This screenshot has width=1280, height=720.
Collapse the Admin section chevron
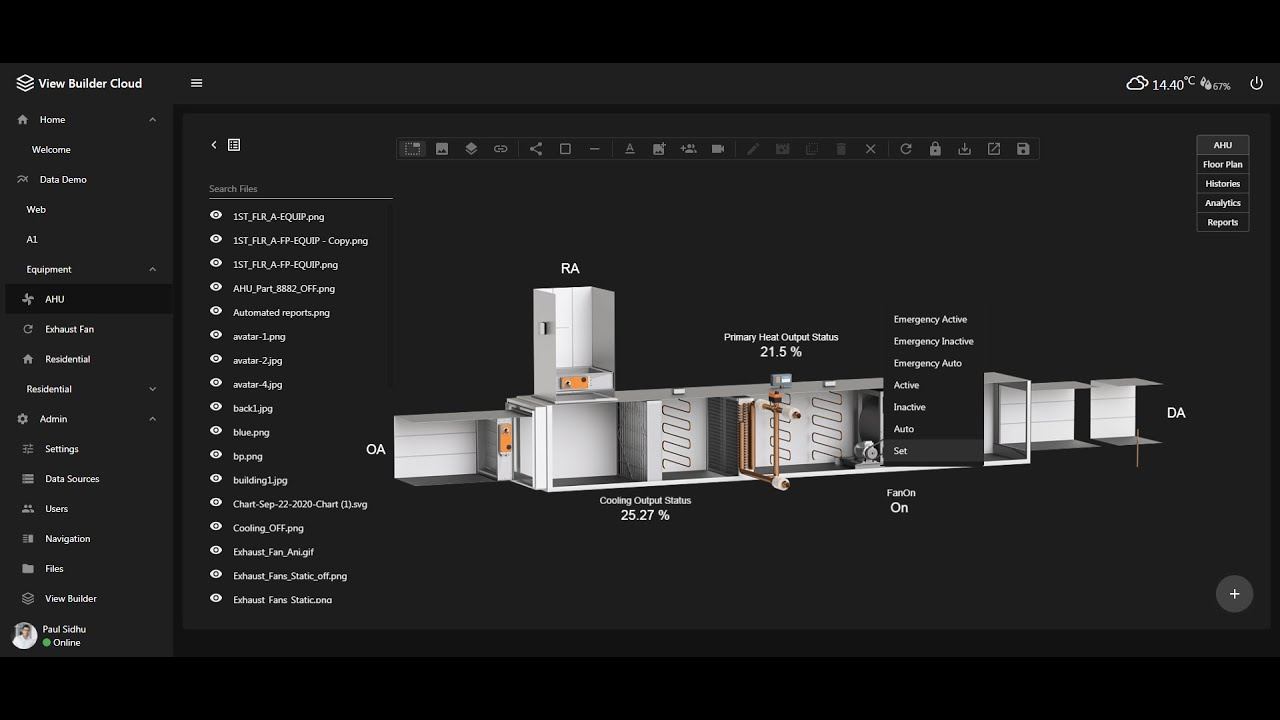(x=153, y=419)
